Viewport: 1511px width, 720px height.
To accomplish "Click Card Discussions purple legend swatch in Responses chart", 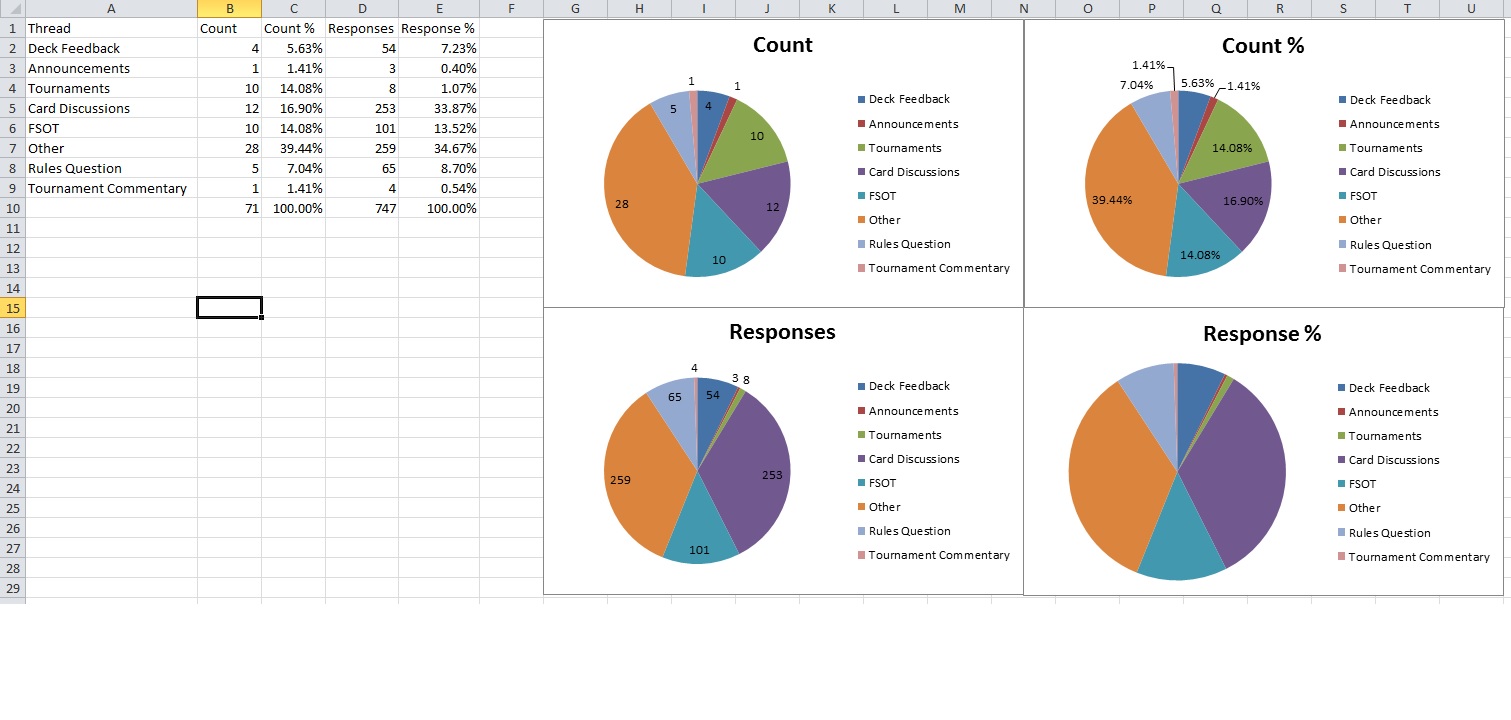I will (x=861, y=459).
